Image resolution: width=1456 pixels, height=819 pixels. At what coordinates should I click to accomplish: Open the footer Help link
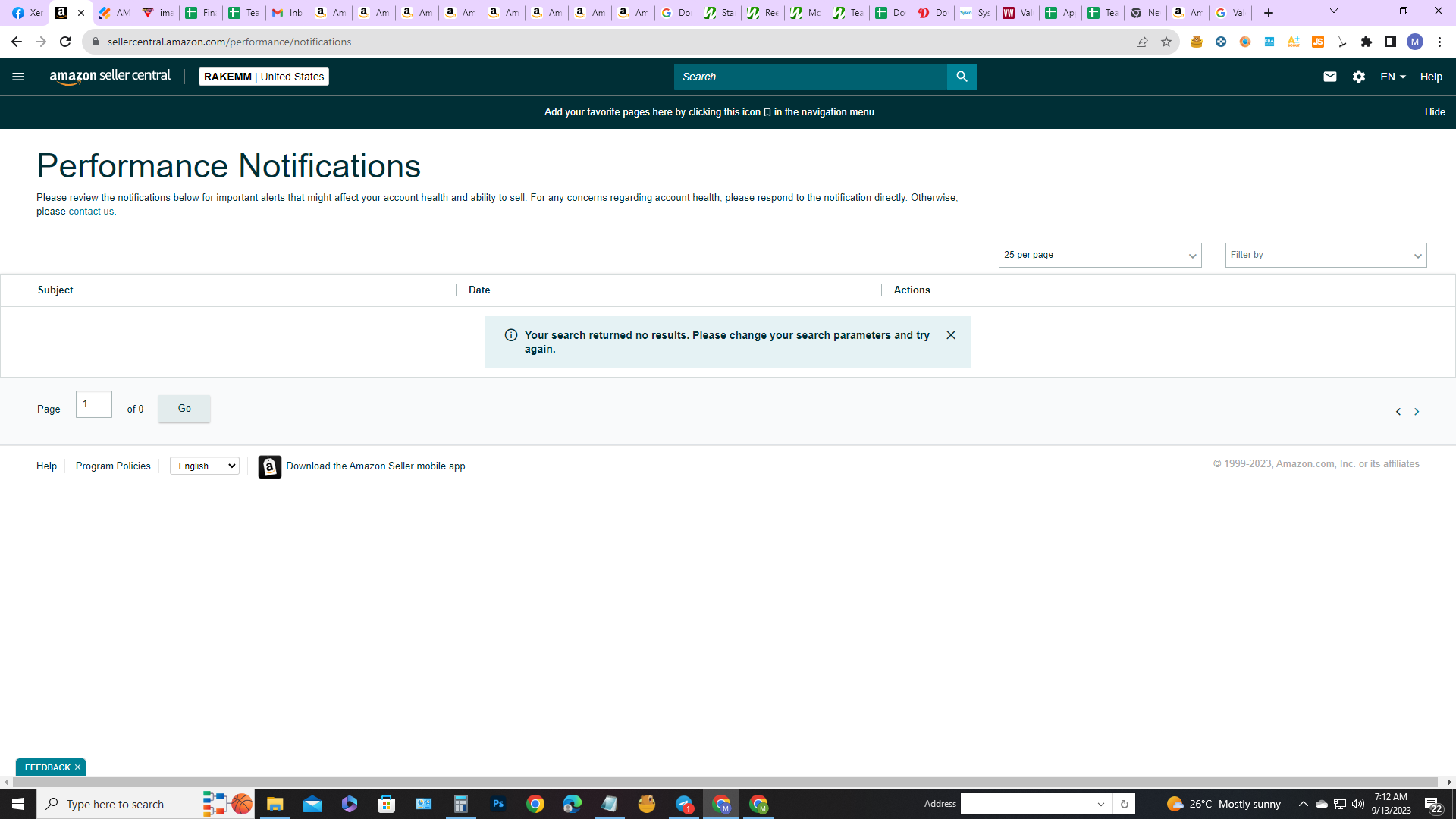tap(46, 466)
